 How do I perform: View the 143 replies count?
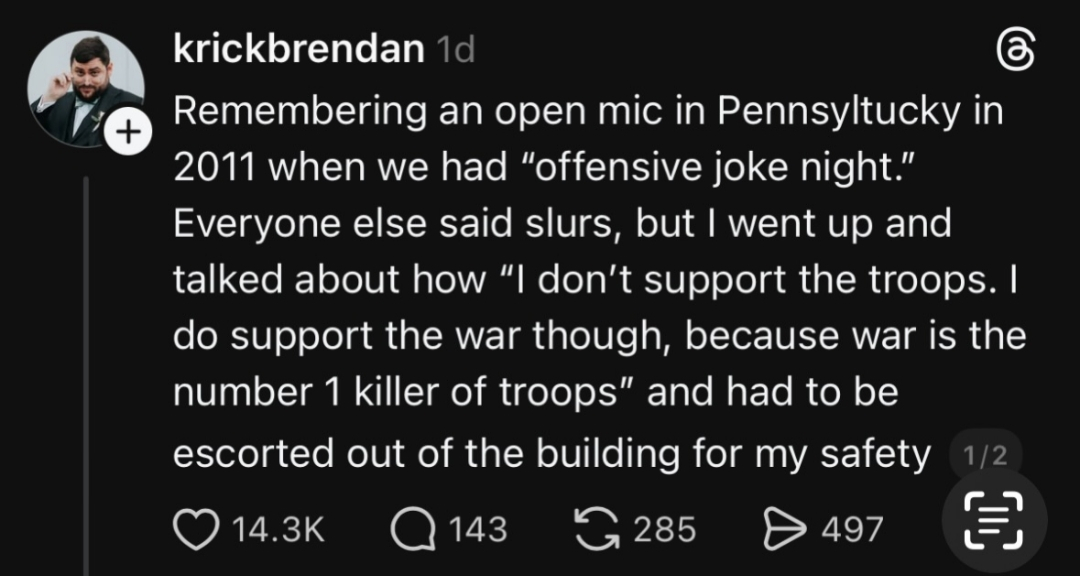click(x=477, y=528)
